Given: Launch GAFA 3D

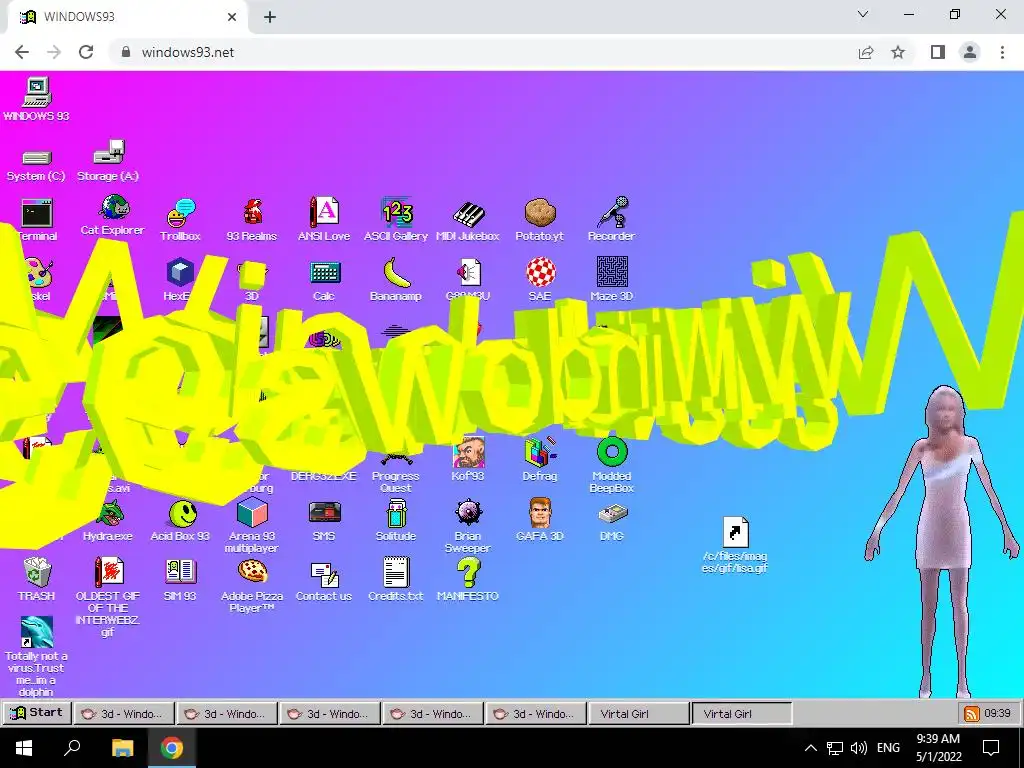Looking at the screenshot, I should click(540, 513).
